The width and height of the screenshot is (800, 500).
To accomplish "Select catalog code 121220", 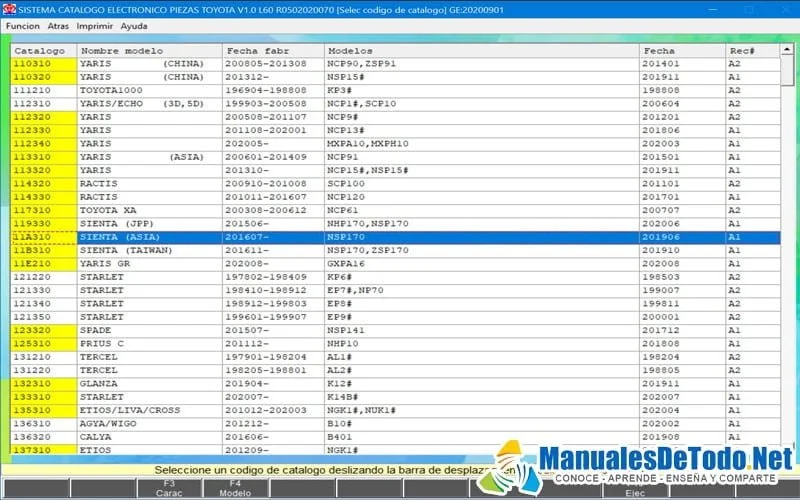I will click(x=44, y=277).
